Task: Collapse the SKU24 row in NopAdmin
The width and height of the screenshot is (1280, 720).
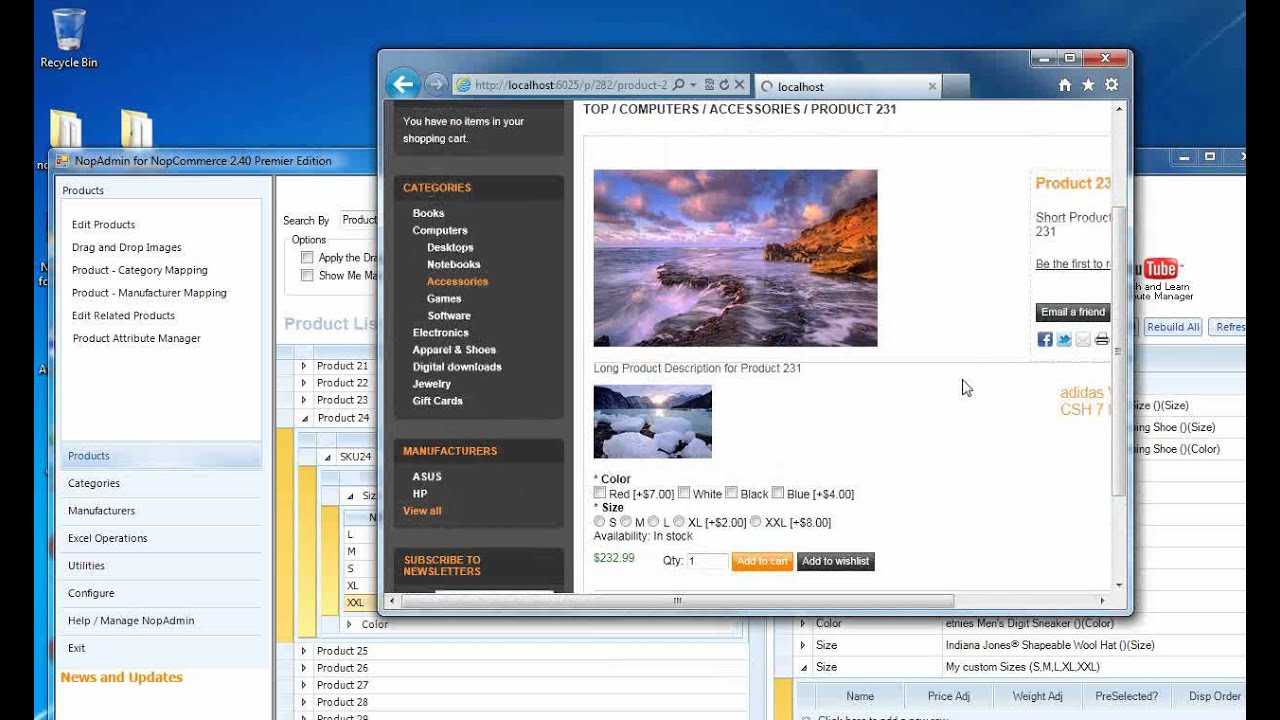Action: (327, 457)
